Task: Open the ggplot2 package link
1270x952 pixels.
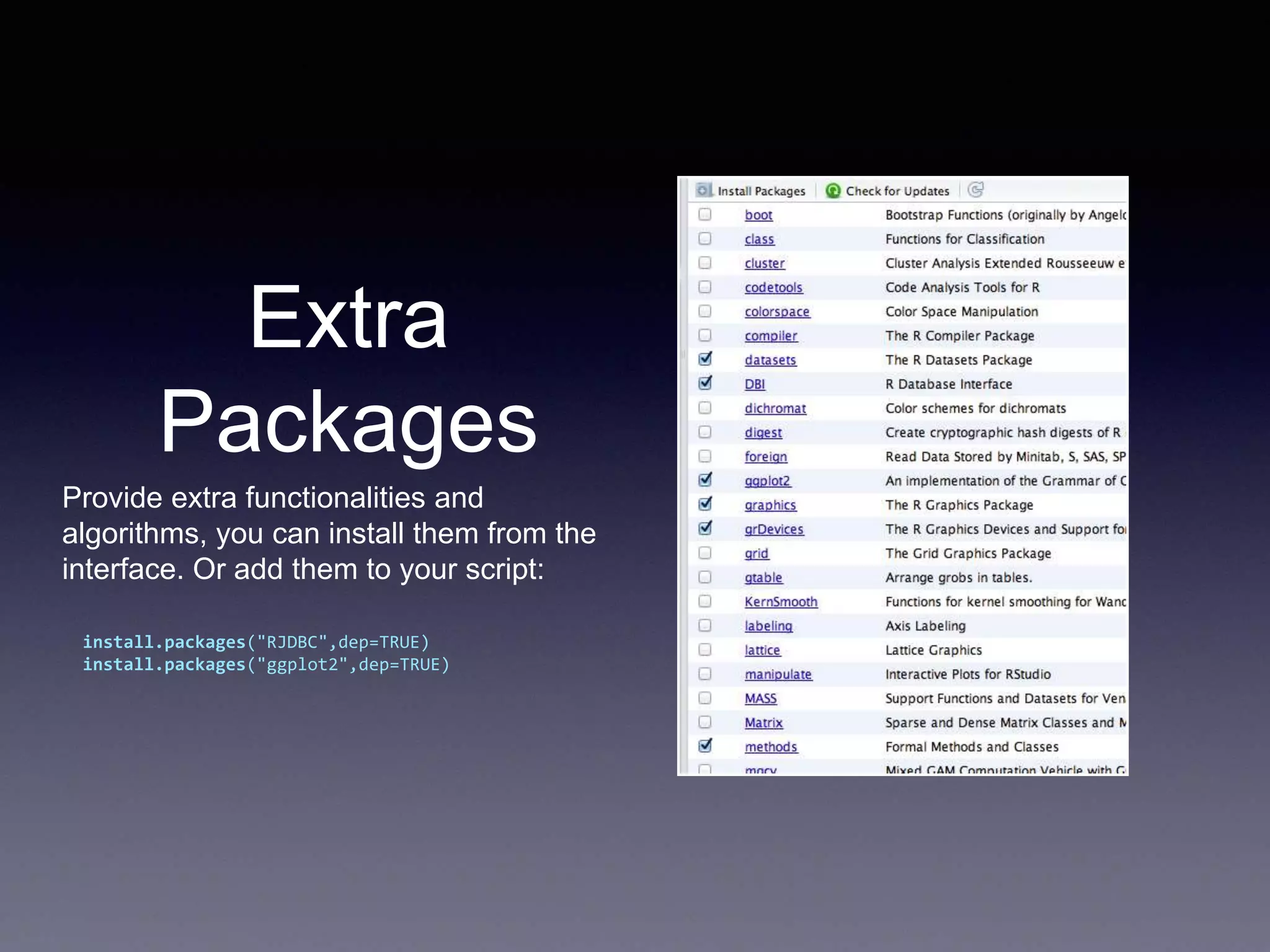Action: pos(768,481)
